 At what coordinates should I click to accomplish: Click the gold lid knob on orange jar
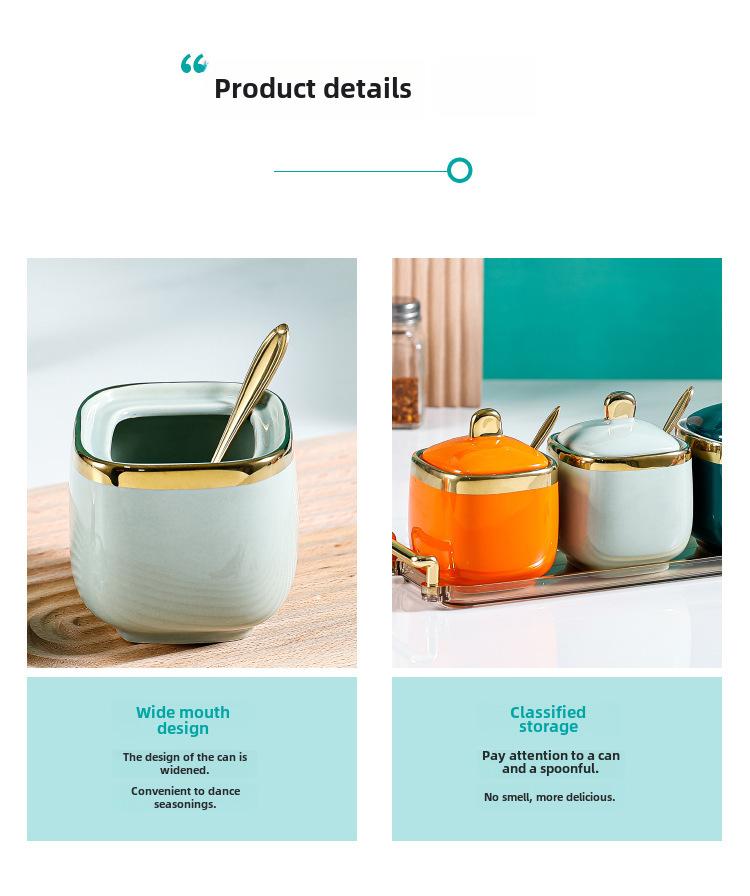tap(485, 423)
